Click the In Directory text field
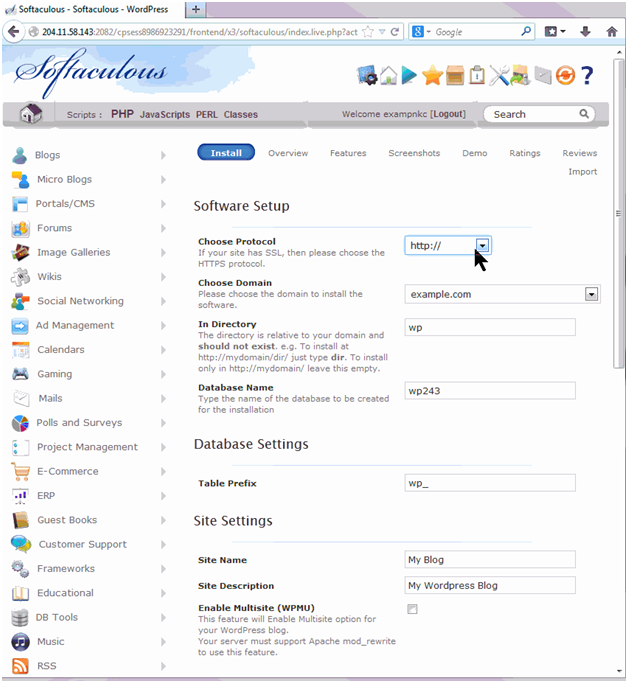 [x=490, y=327]
